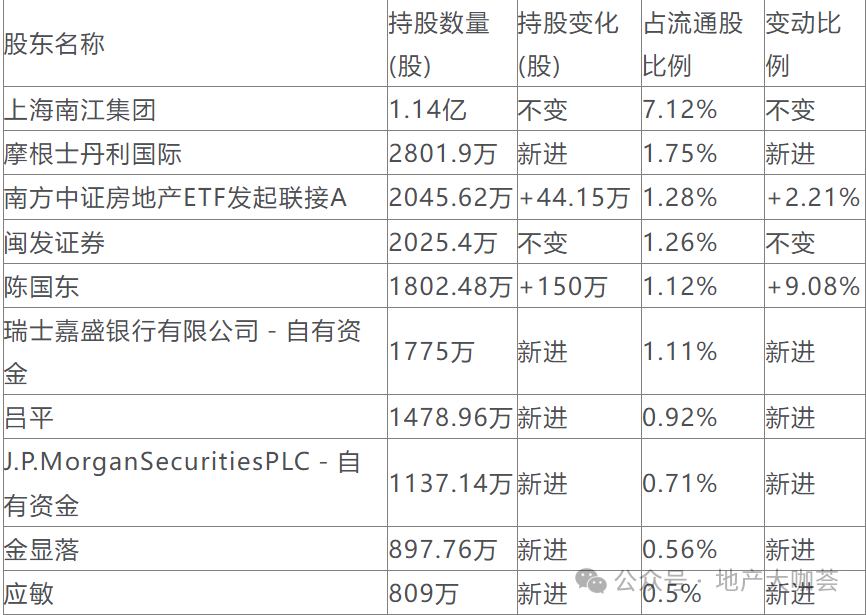
Task: Click 南方中证房地产ETF发起联接A row name
Action: (x=175, y=198)
